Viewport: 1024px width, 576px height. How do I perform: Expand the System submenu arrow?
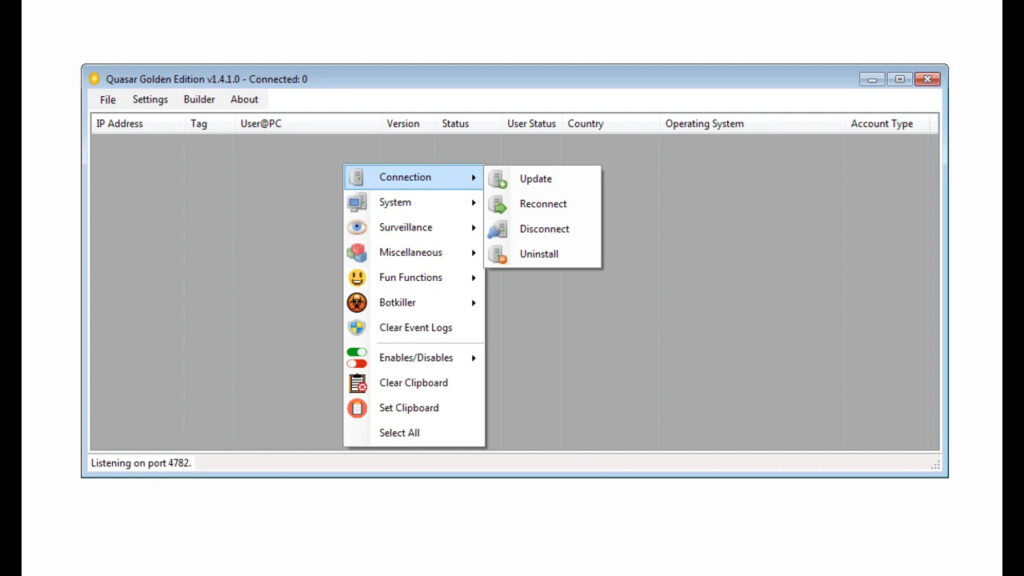tap(473, 202)
